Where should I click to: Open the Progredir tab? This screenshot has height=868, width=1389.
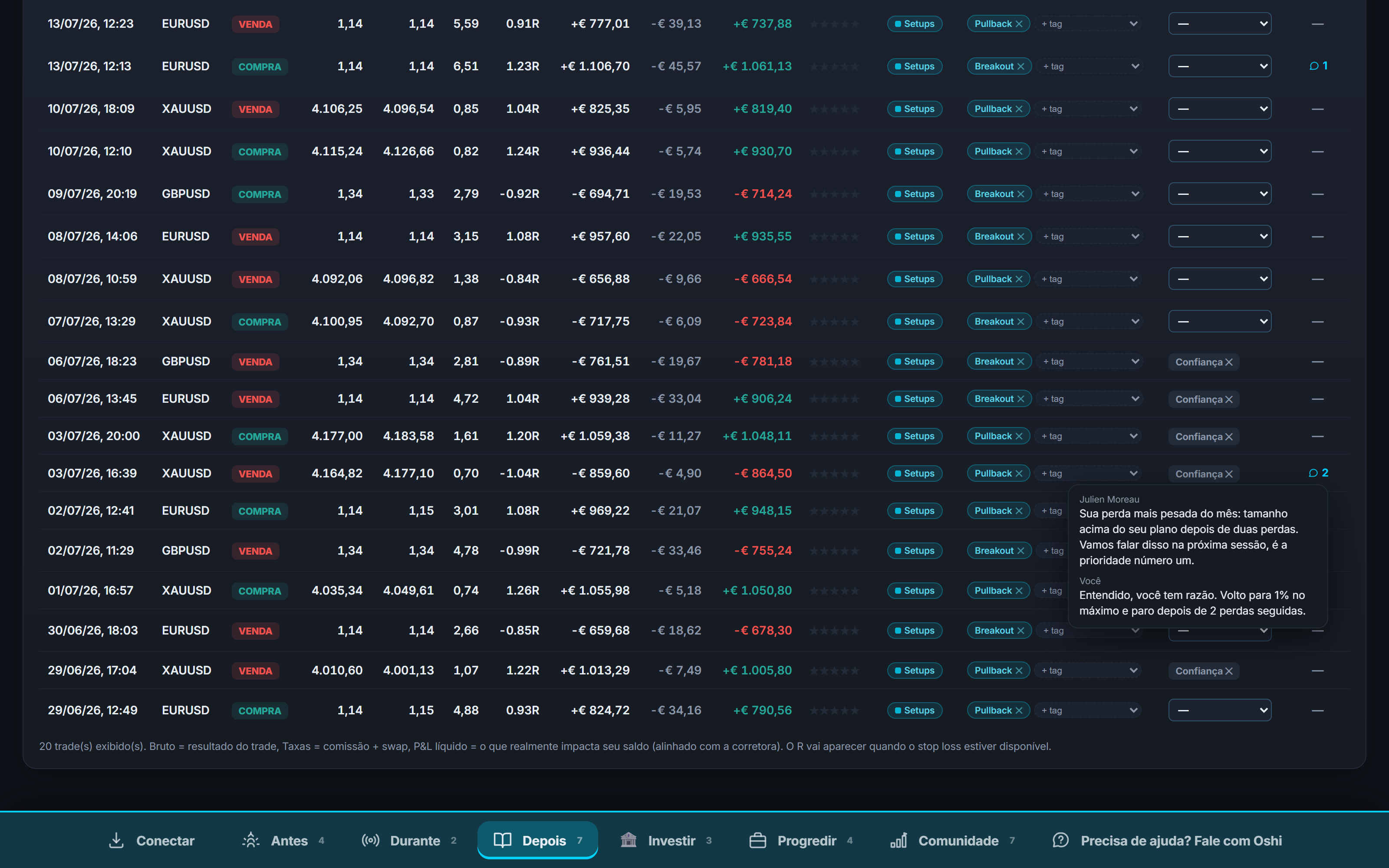(801, 841)
